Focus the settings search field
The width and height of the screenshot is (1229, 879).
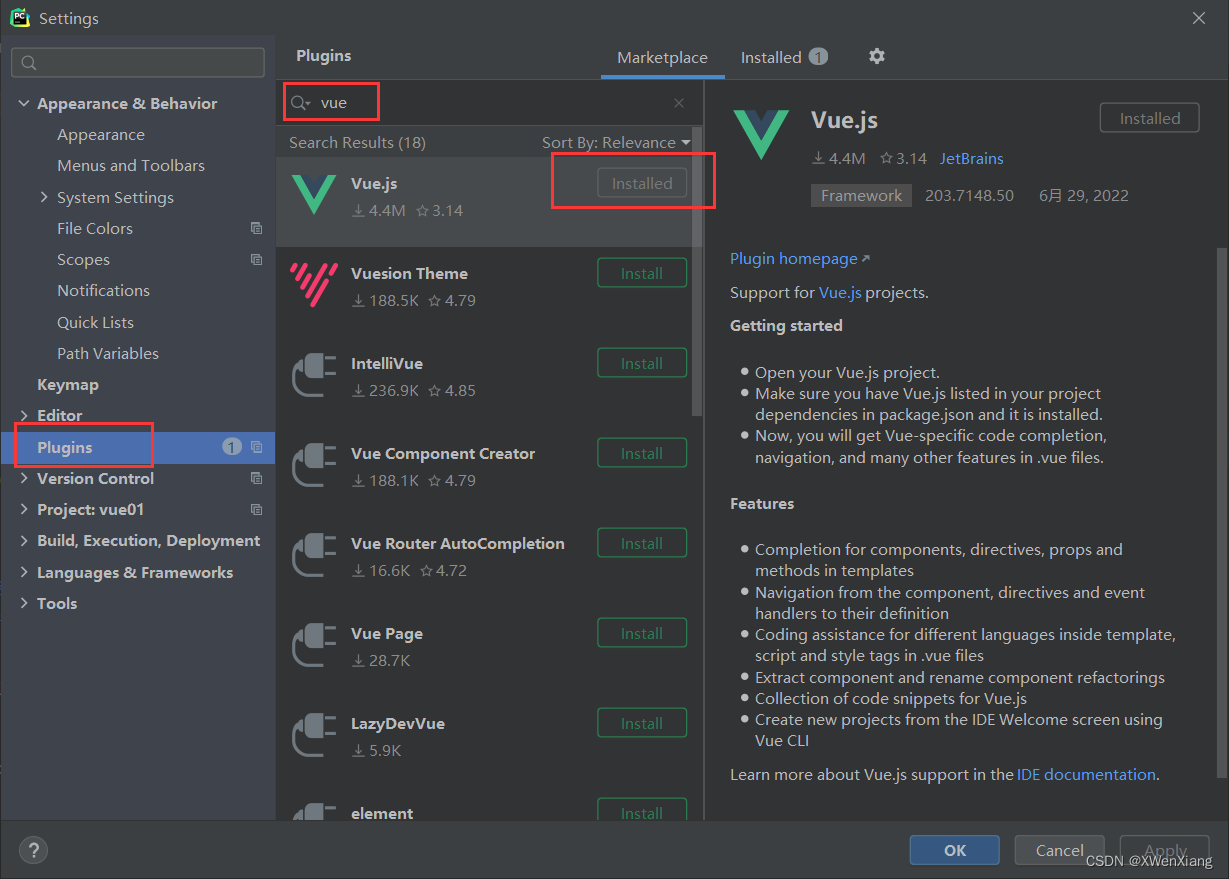(x=138, y=63)
